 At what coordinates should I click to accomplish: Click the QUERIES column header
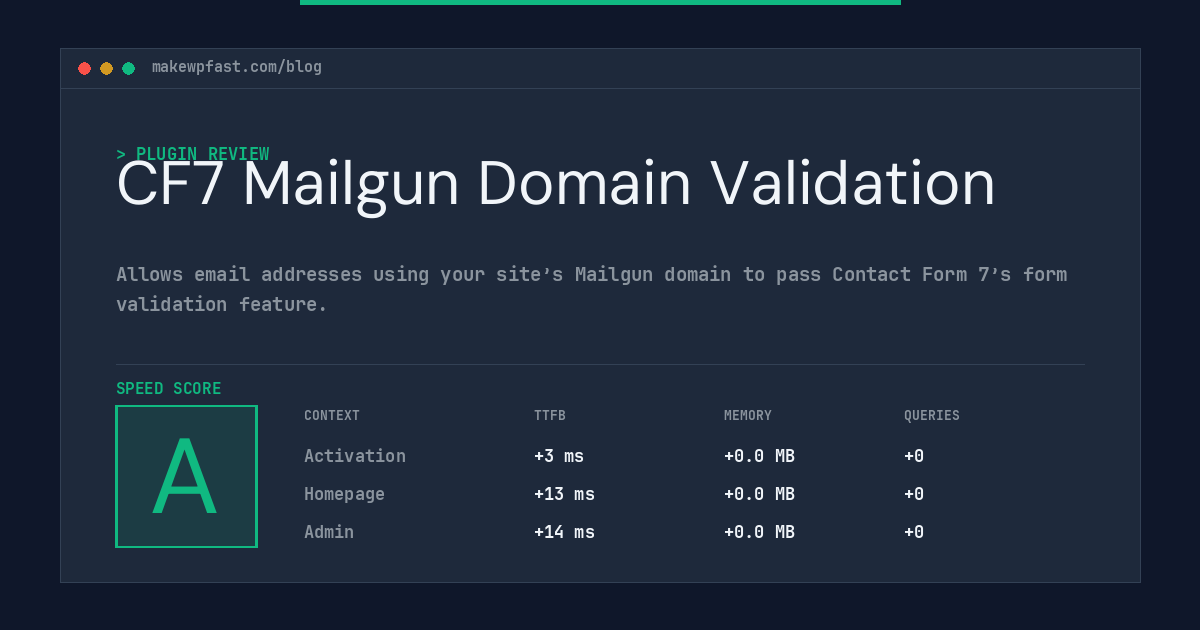tap(932, 416)
